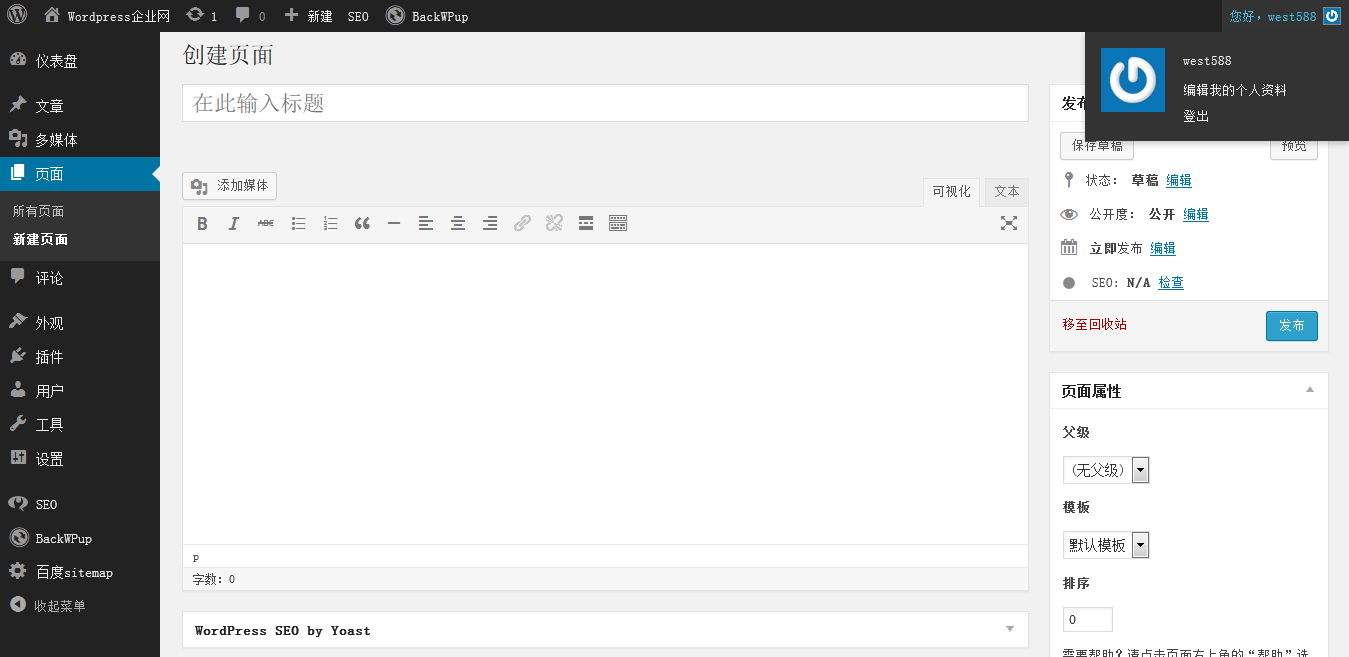This screenshot has width=1349, height=657.
Task: Open the 新建 menu in admin bar
Action: (308, 16)
